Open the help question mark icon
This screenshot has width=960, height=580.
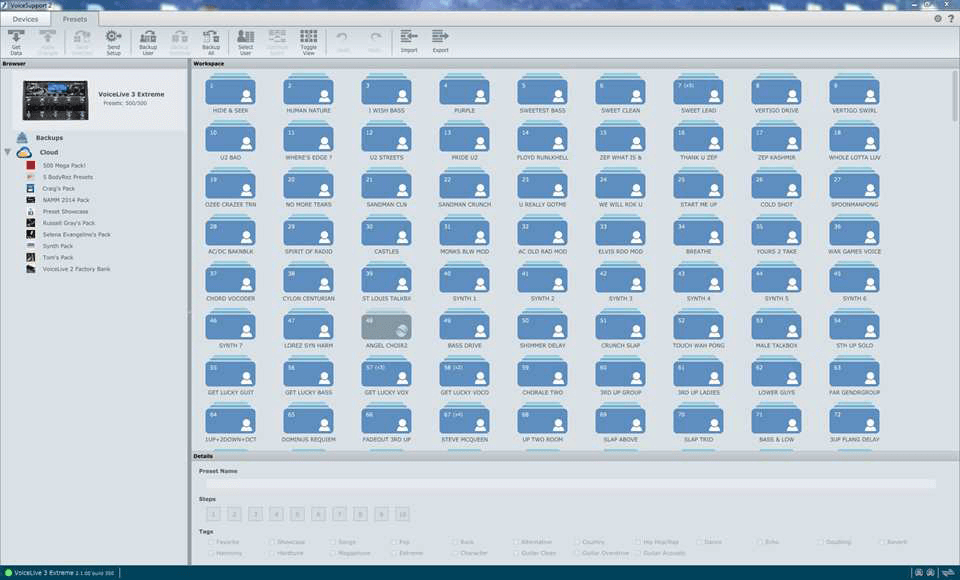[x=951, y=19]
